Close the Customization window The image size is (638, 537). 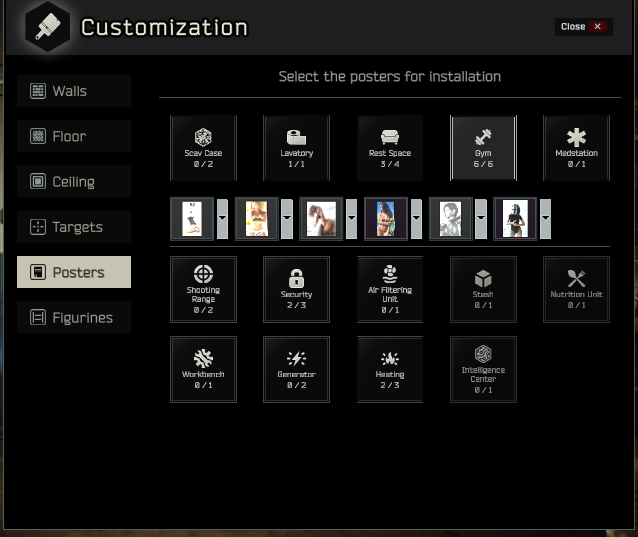583,27
